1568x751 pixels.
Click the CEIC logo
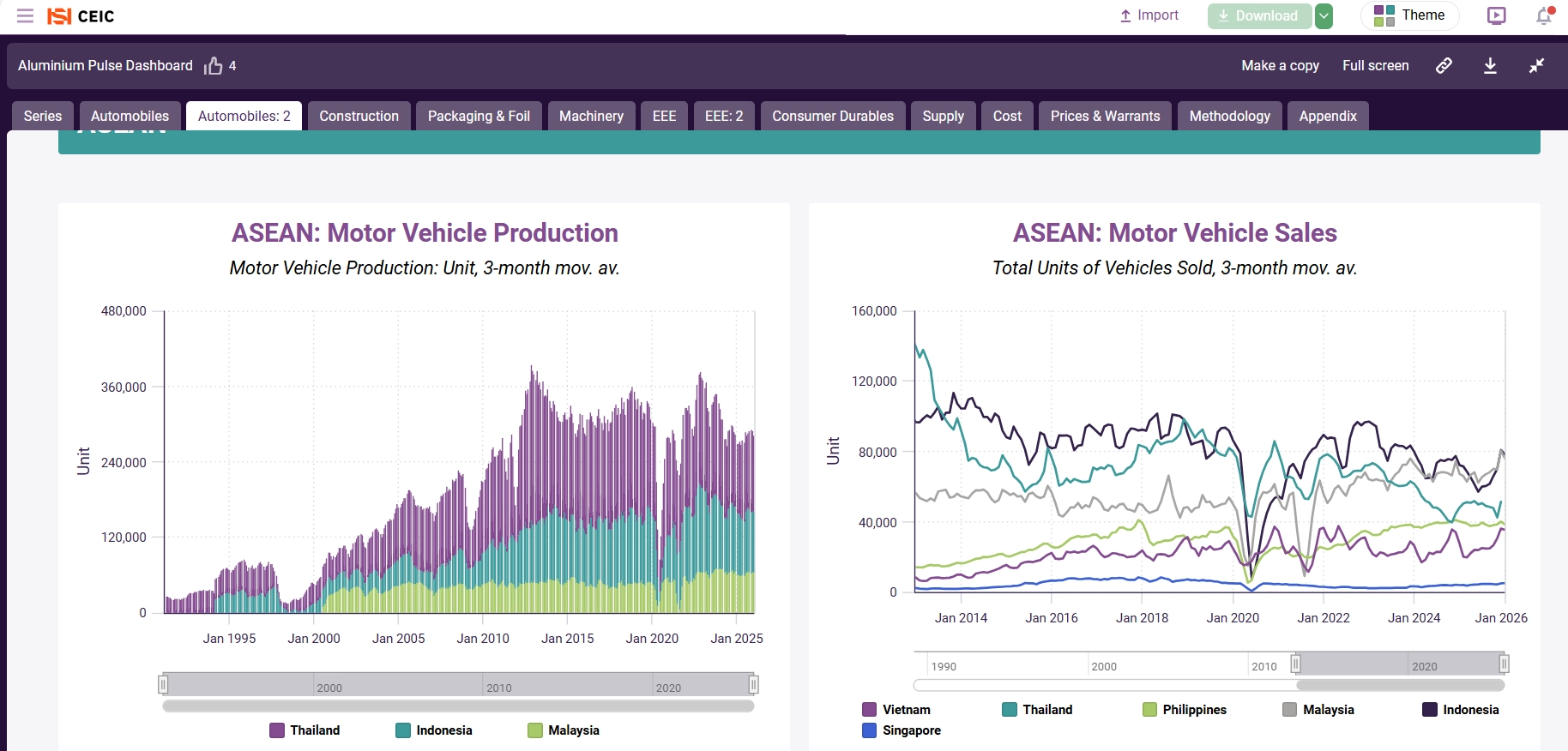(81, 16)
